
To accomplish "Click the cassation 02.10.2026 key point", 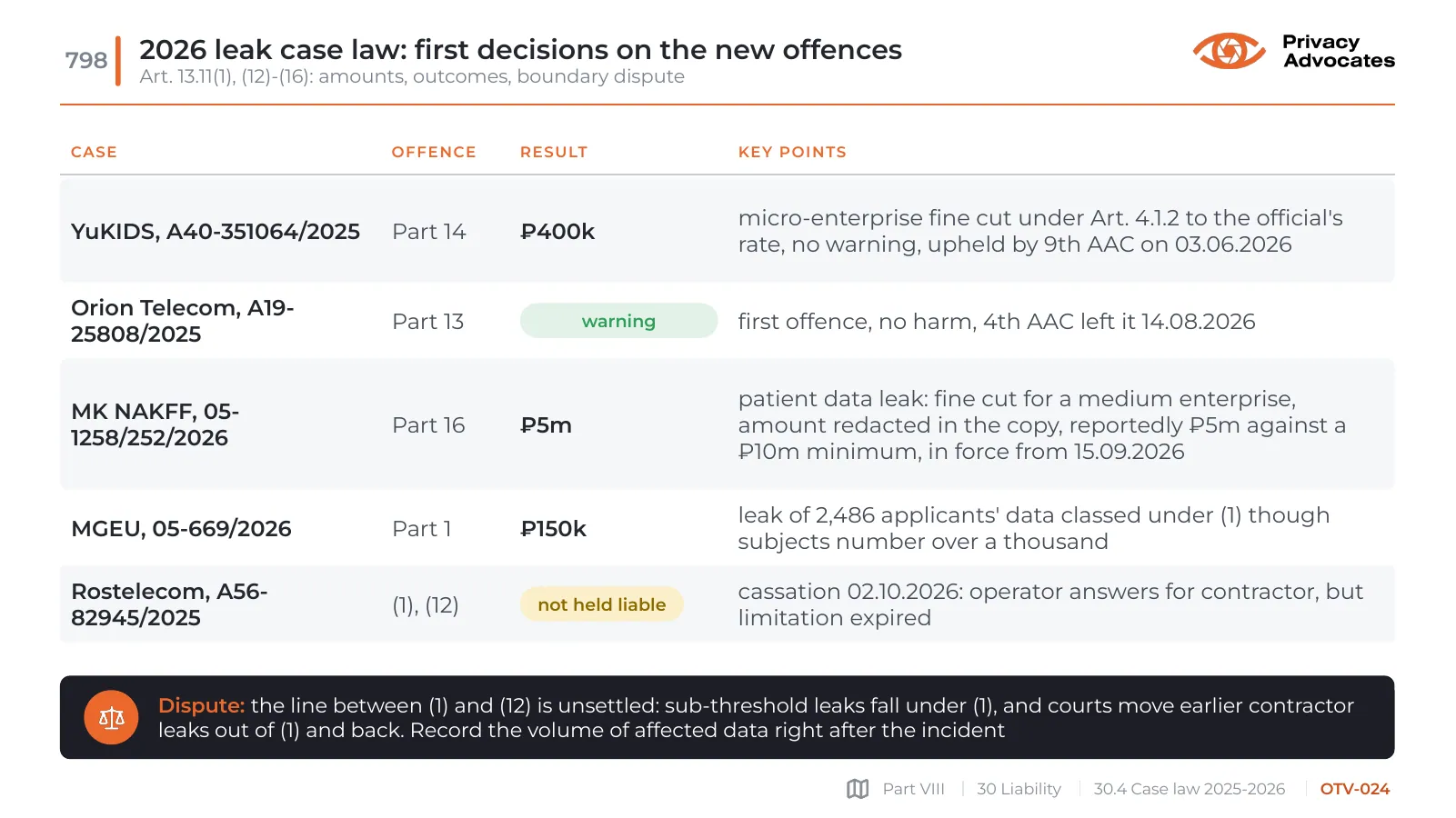I will (x=1050, y=604).
